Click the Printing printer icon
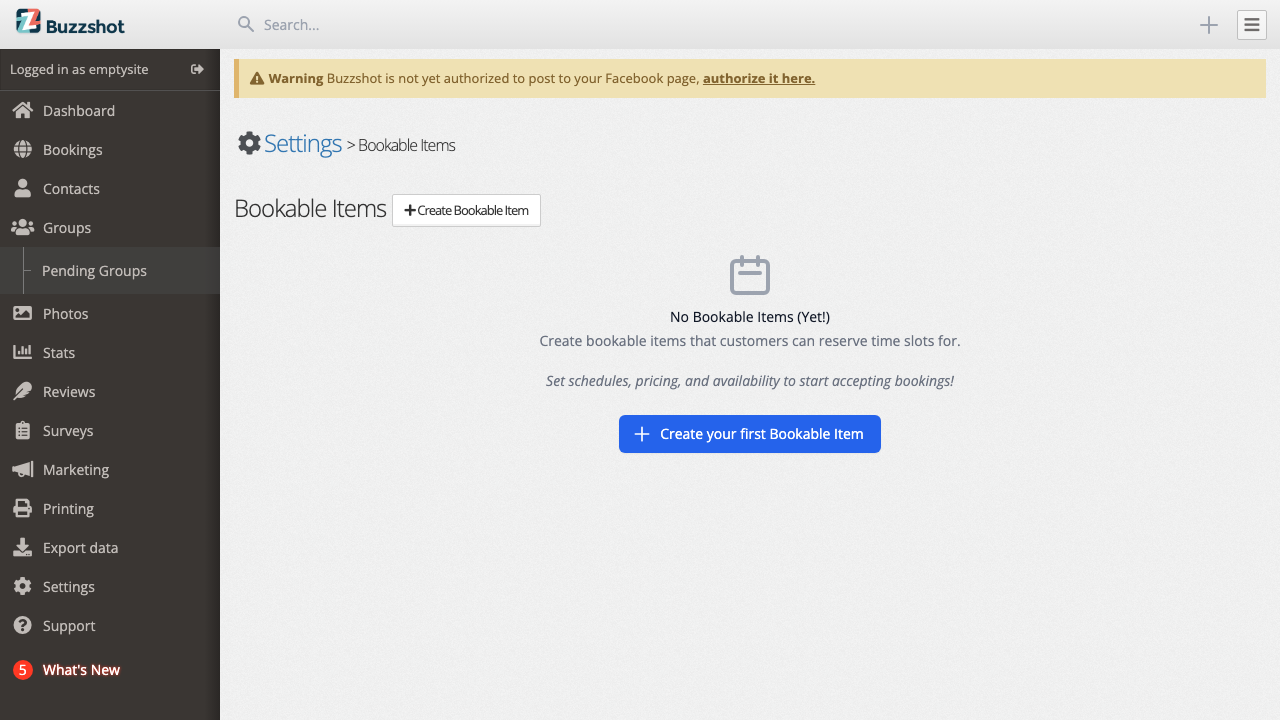Viewport: 1280px width, 720px height. click(x=22, y=508)
